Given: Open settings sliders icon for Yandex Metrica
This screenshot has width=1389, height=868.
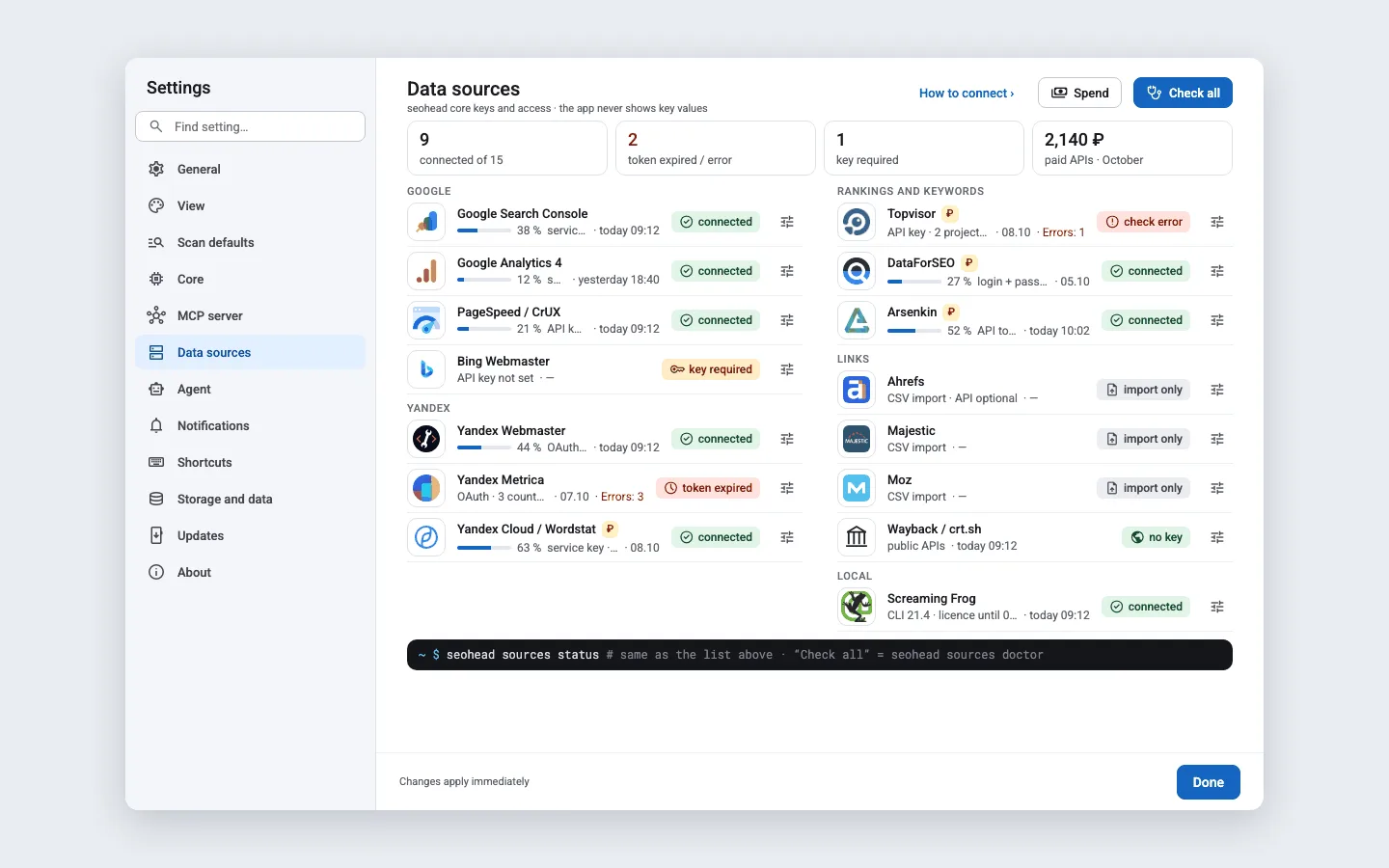Looking at the screenshot, I should pos(787,488).
